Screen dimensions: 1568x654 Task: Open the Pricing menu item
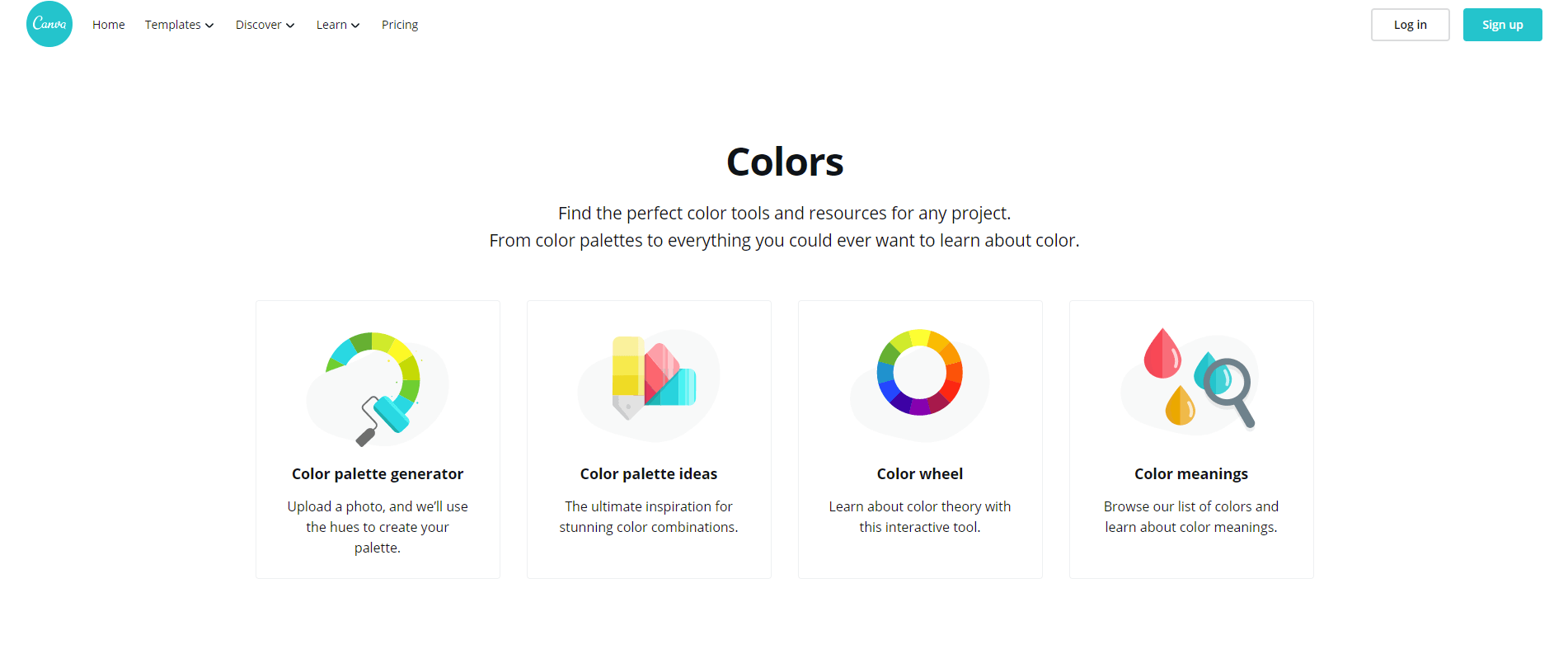(x=400, y=25)
